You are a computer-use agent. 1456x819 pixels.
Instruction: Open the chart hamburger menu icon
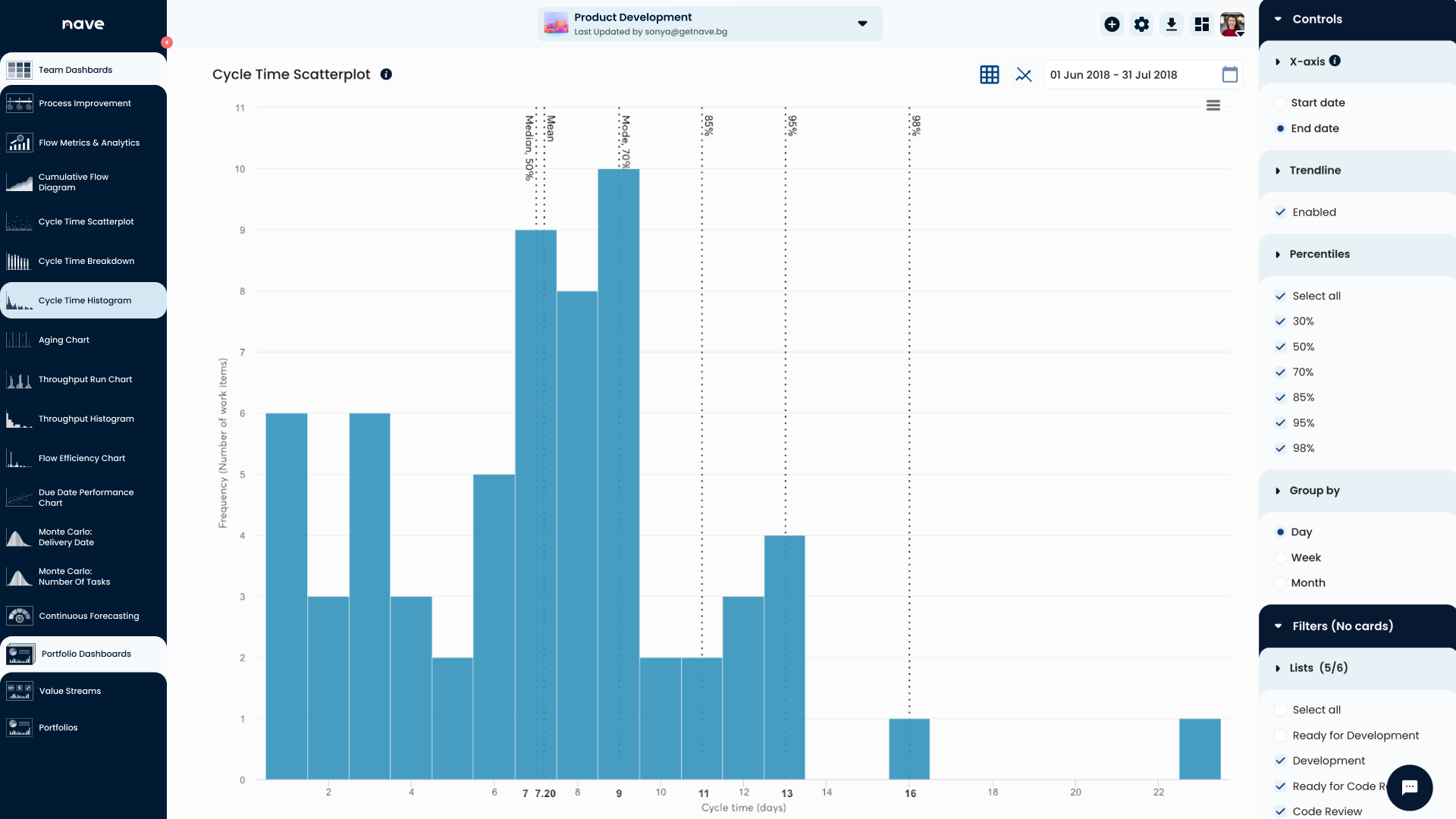tap(1213, 105)
